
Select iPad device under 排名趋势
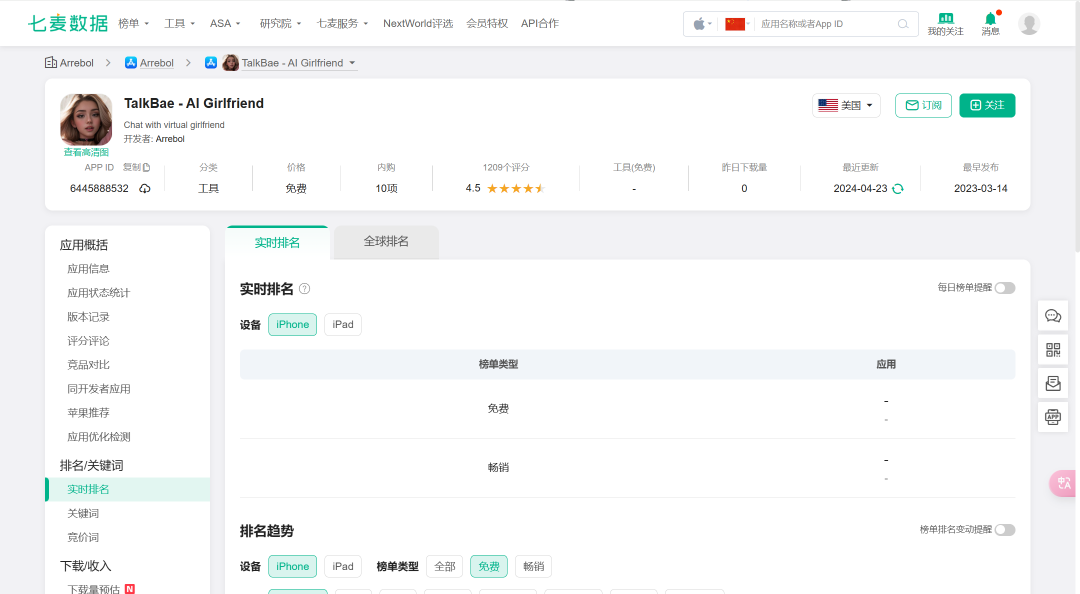[343, 566]
